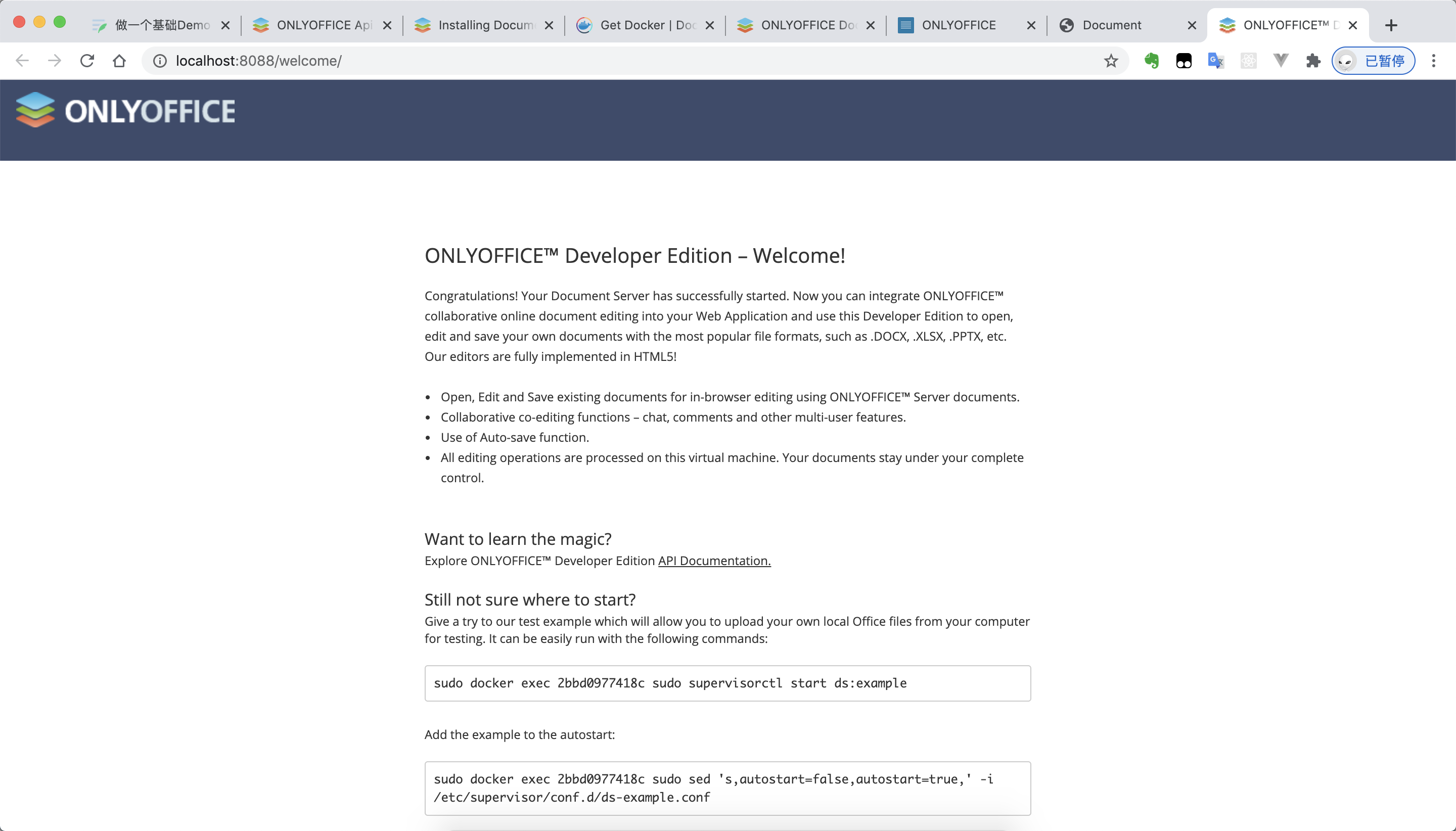Open the Chrome three-dot menu
Viewport: 1456px width, 831px height.
coord(1433,61)
